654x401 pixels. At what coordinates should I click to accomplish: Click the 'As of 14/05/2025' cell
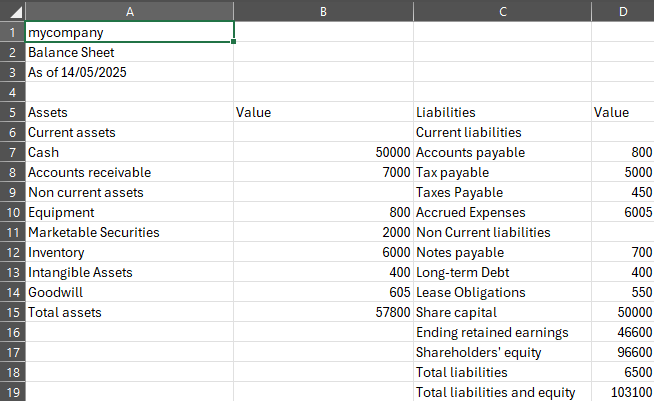(130, 72)
